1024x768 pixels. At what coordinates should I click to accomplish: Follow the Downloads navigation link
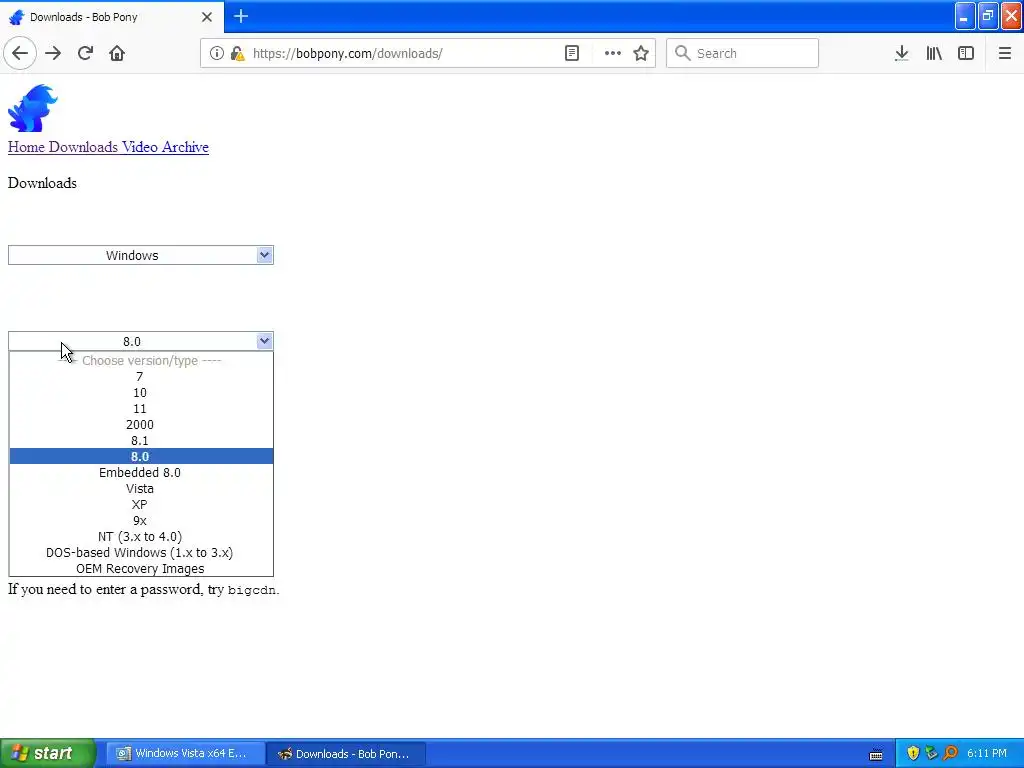click(x=83, y=147)
